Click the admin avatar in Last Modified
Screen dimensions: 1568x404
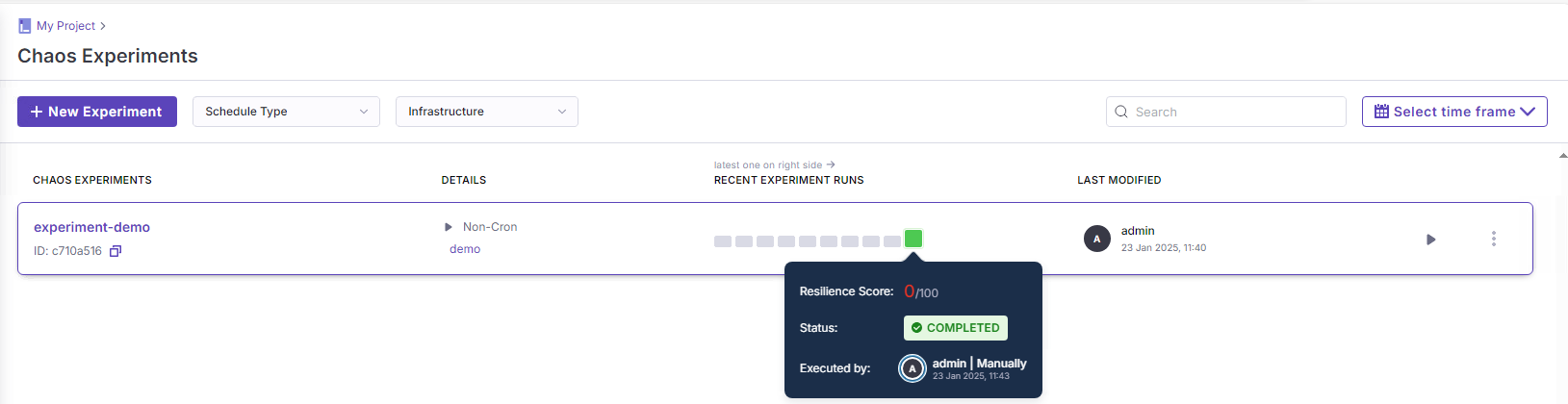point(1096,239)
